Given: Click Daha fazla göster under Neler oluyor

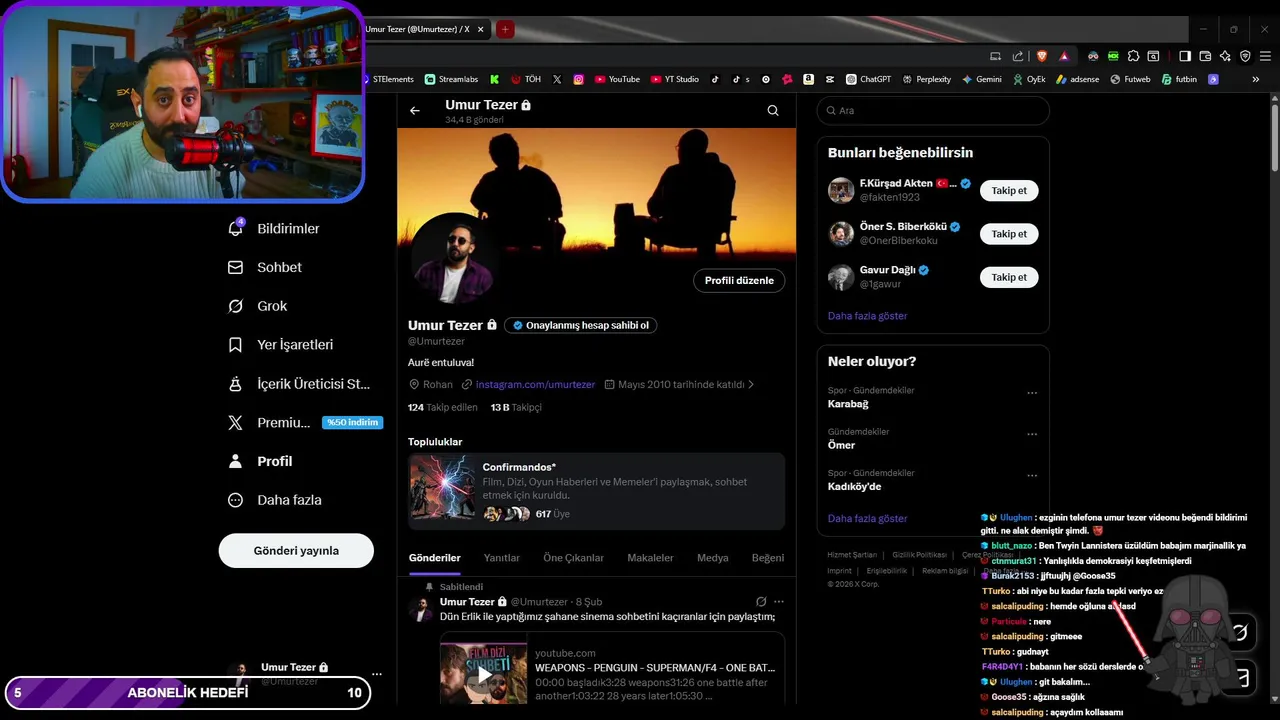Looking at the screenshot, I should coord(868,519).
